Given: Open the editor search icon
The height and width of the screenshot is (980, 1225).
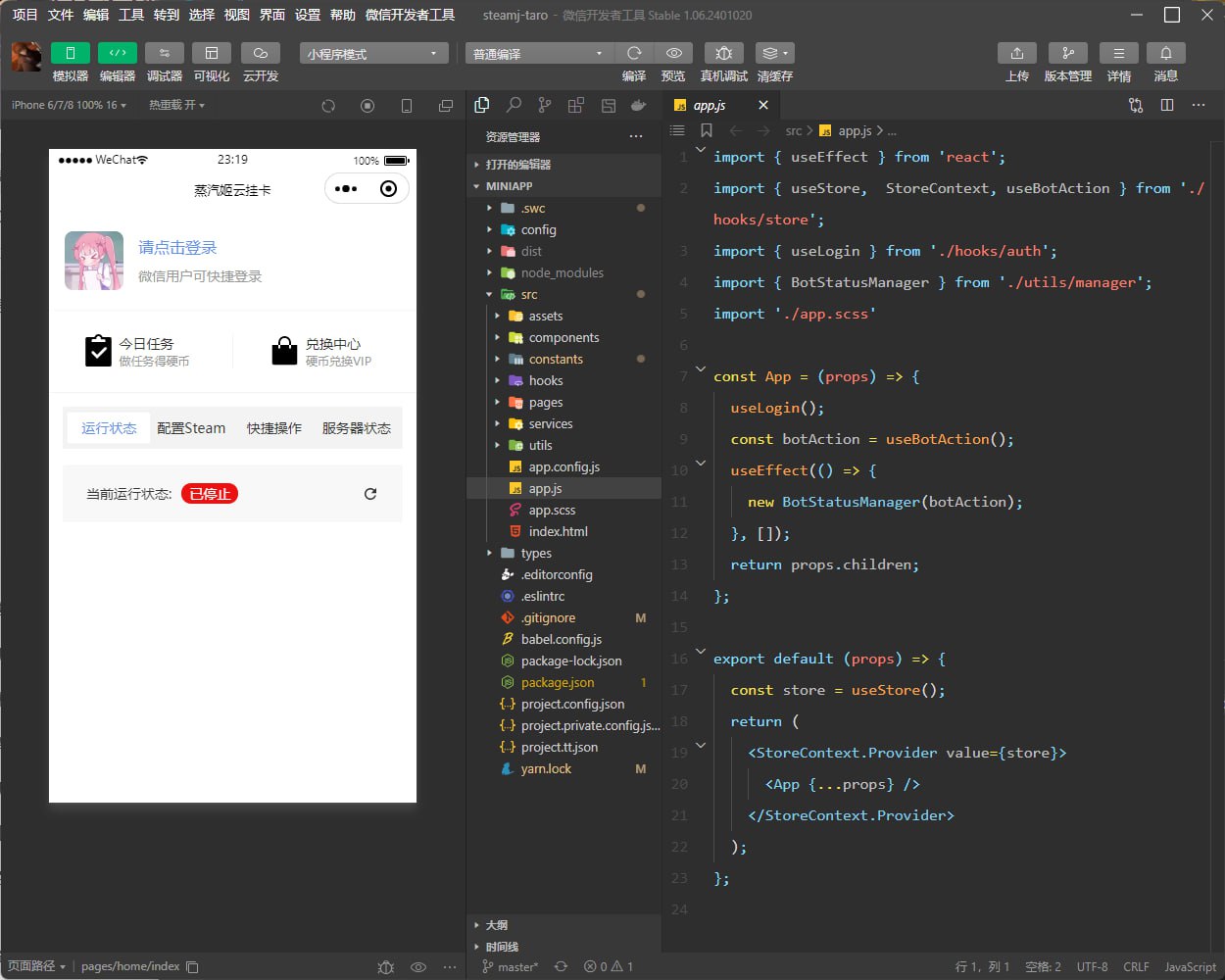Looking at the screenshot, I should point(514,104).
